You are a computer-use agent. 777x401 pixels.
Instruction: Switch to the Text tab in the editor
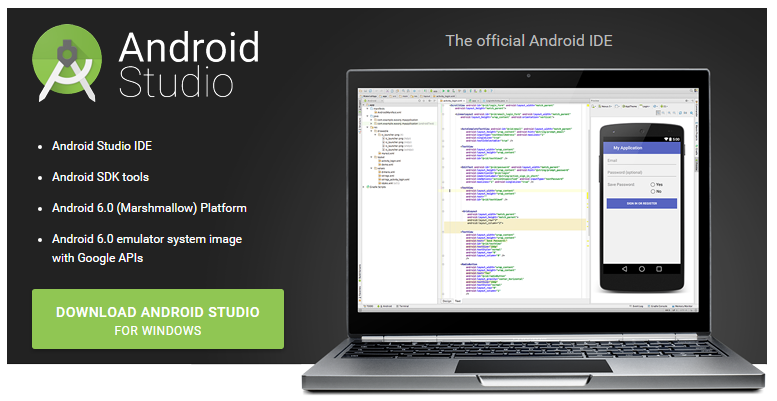point(458,301)
